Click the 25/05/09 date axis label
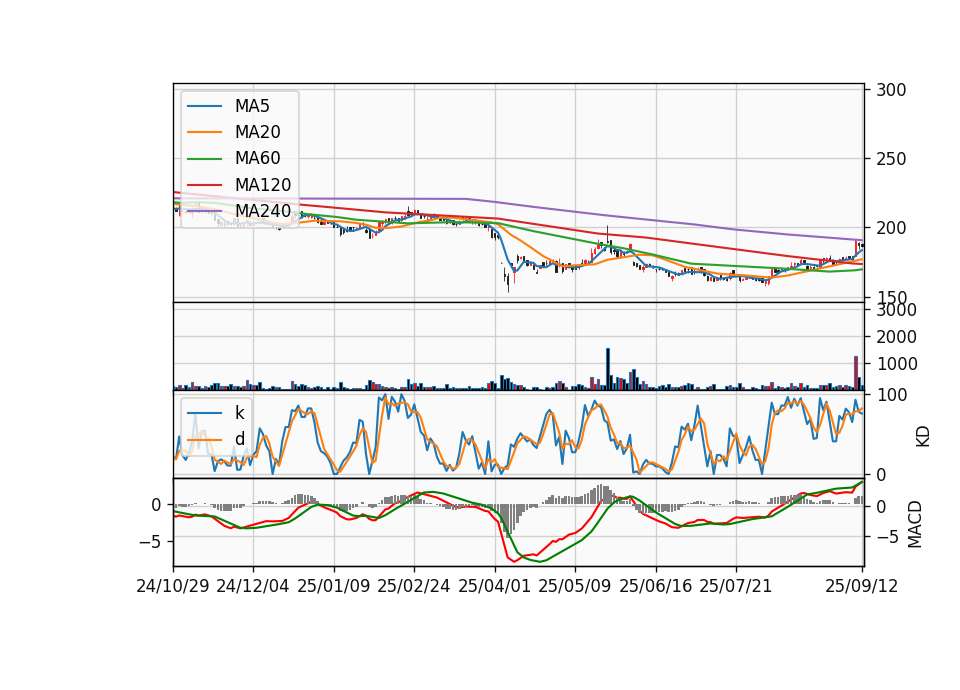 575,587
